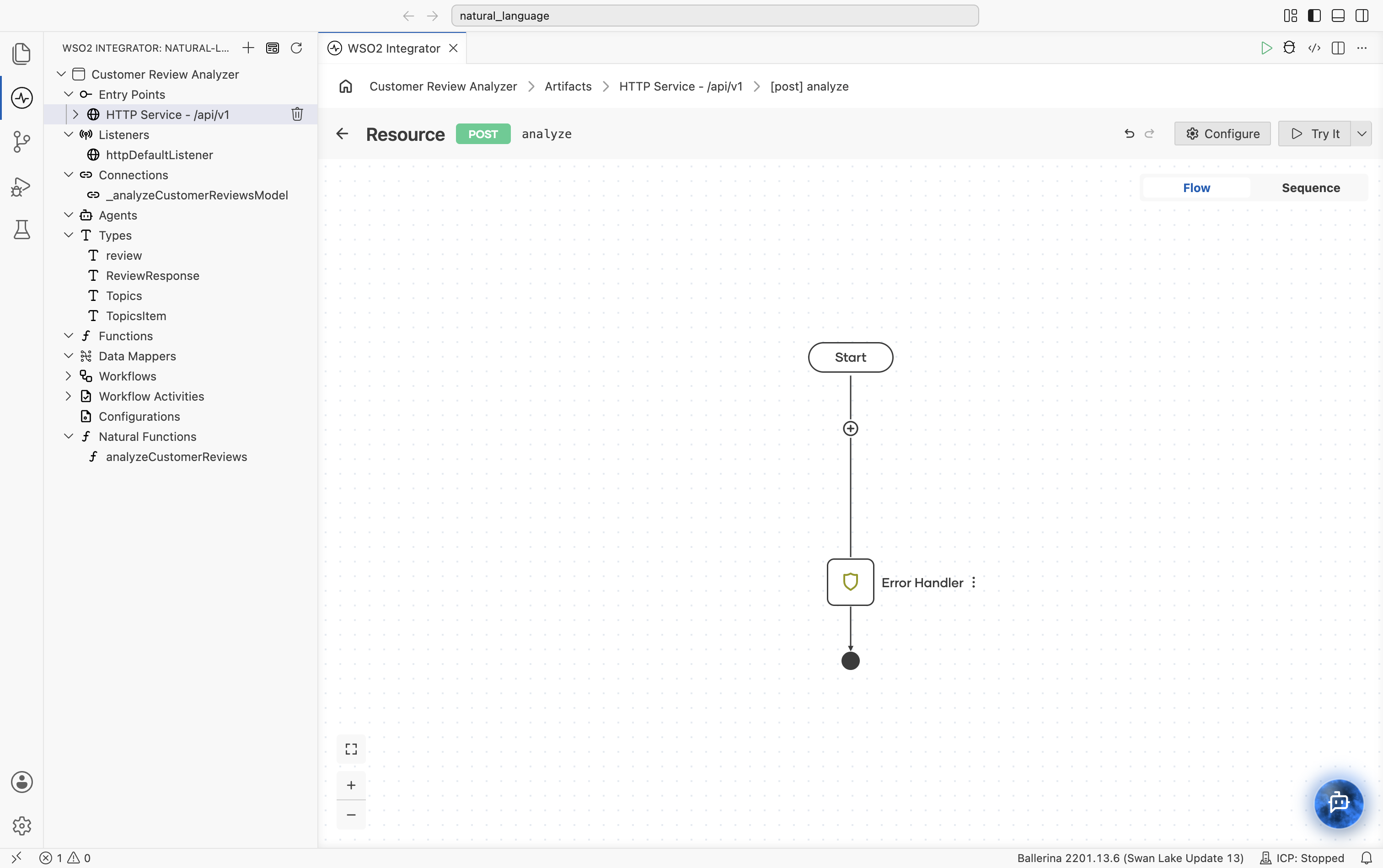This screenshot has height=868, width=1383.
Task: Delete the HTTP Service with trash icon
Action: (x=297, y=114)
